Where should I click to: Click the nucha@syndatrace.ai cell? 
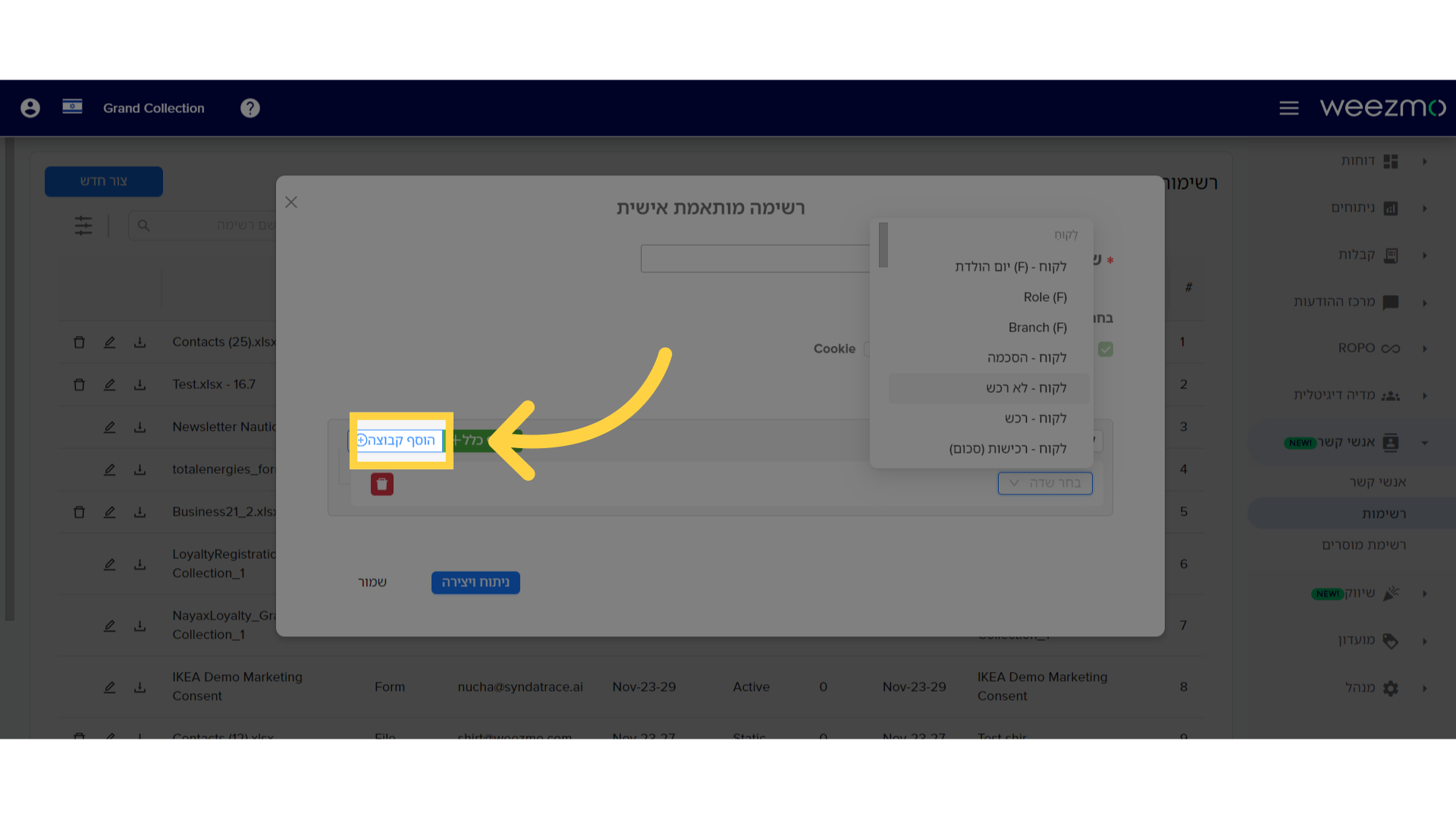pyautogui.click(x=520, y=687)
